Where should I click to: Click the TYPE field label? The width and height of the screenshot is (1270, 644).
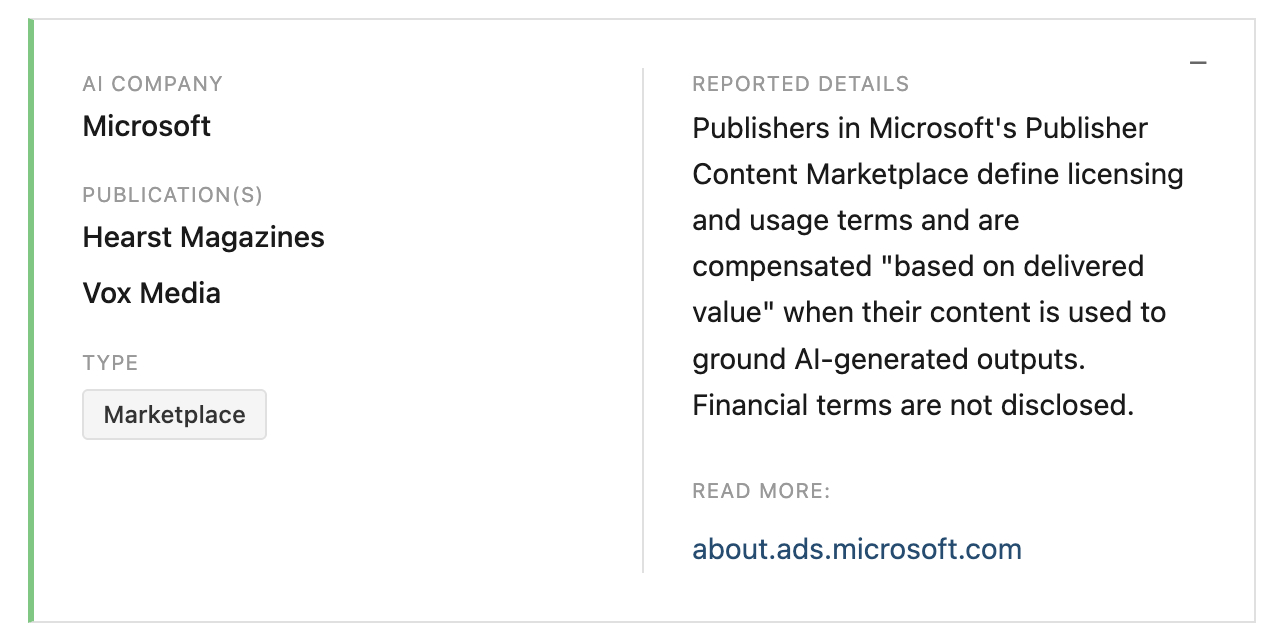[110, 363]
